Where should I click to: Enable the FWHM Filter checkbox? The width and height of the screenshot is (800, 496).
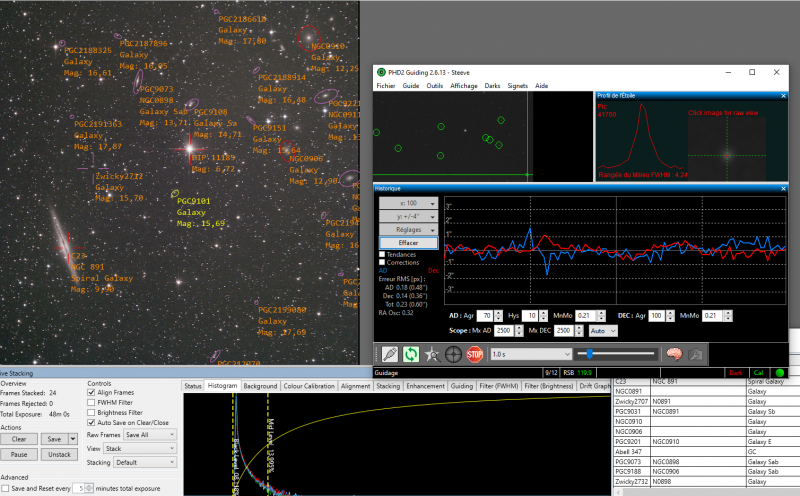pos(91,403)
